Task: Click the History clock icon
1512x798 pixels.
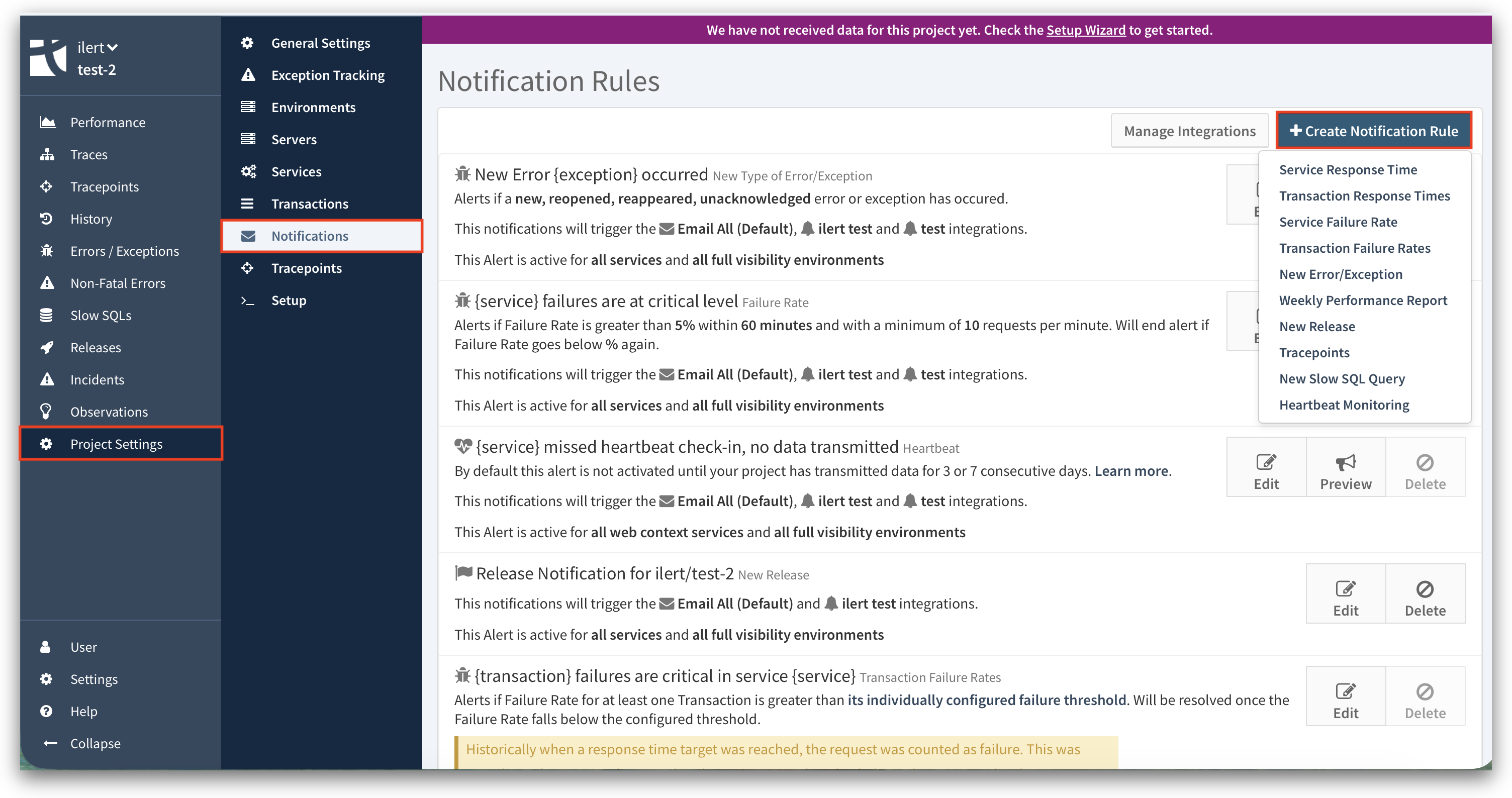Action: (46, 219)
